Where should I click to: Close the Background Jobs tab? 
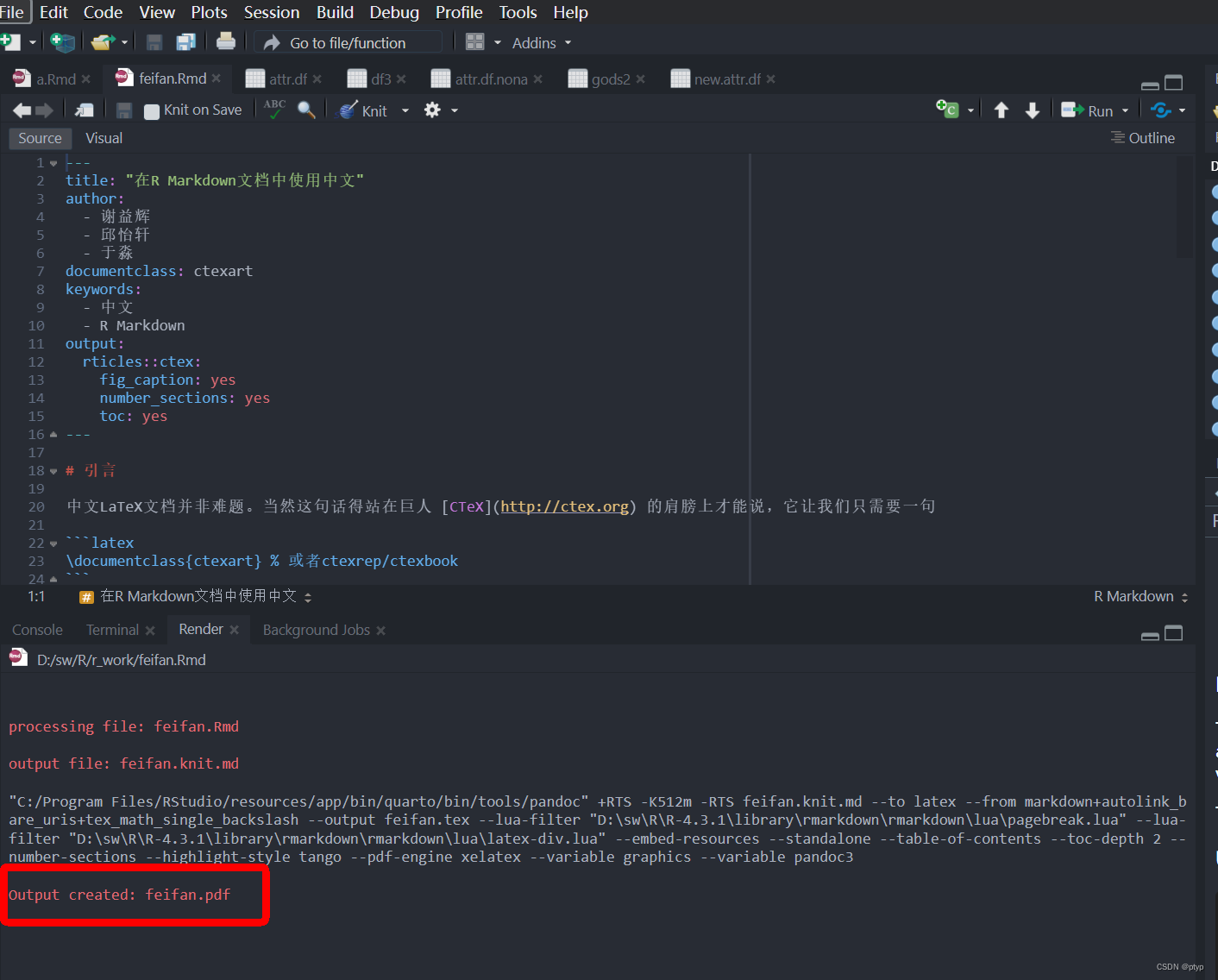(380, 631)
